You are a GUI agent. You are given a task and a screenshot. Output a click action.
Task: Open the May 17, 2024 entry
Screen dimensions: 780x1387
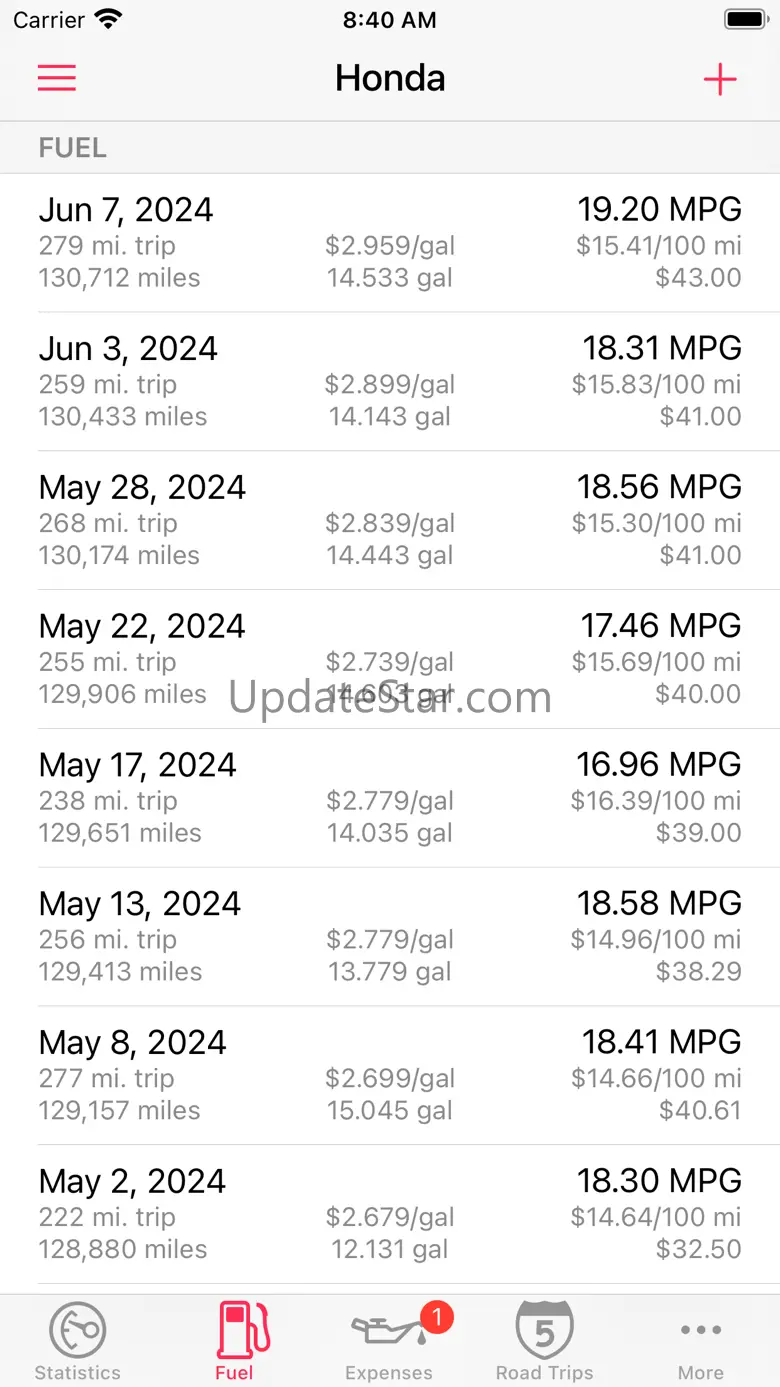click(390, 799)
